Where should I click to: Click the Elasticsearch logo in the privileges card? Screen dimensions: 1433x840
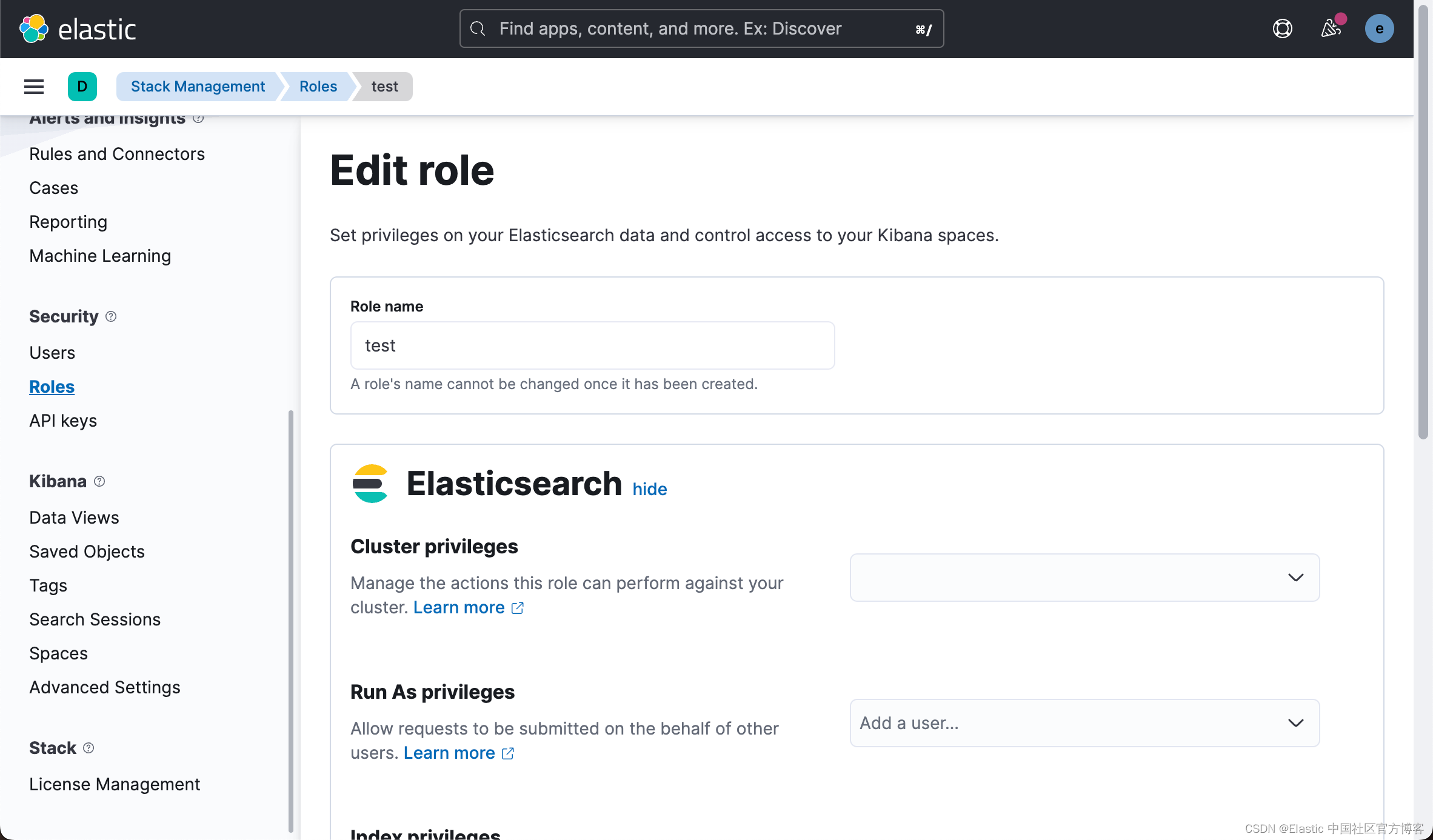pos(370,484)
